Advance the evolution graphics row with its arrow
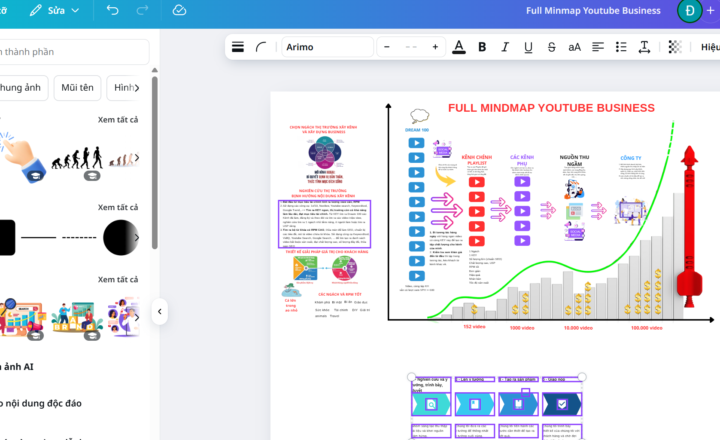720x440 pixels. tap(136, 158)
